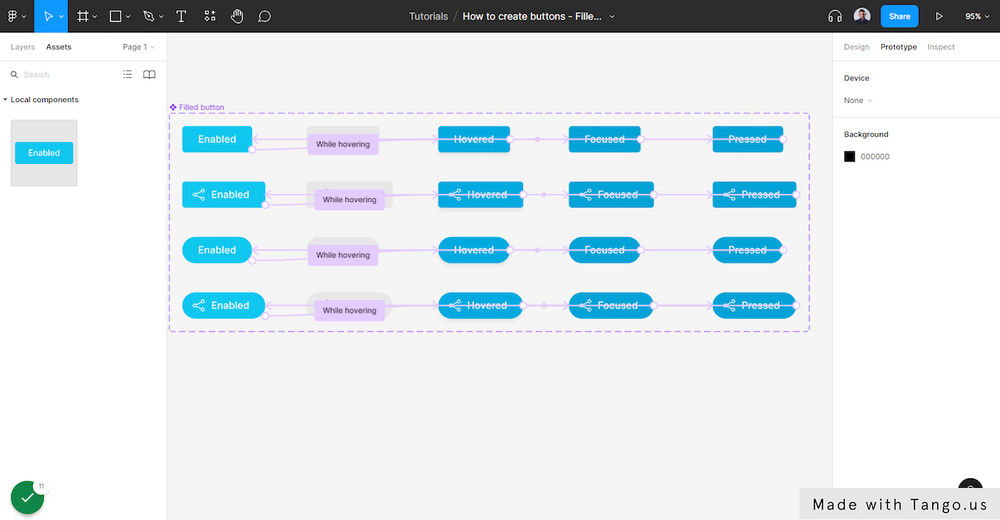
Task: Expand the shape tools dropdown arrow
Action: tap(128, 17)
